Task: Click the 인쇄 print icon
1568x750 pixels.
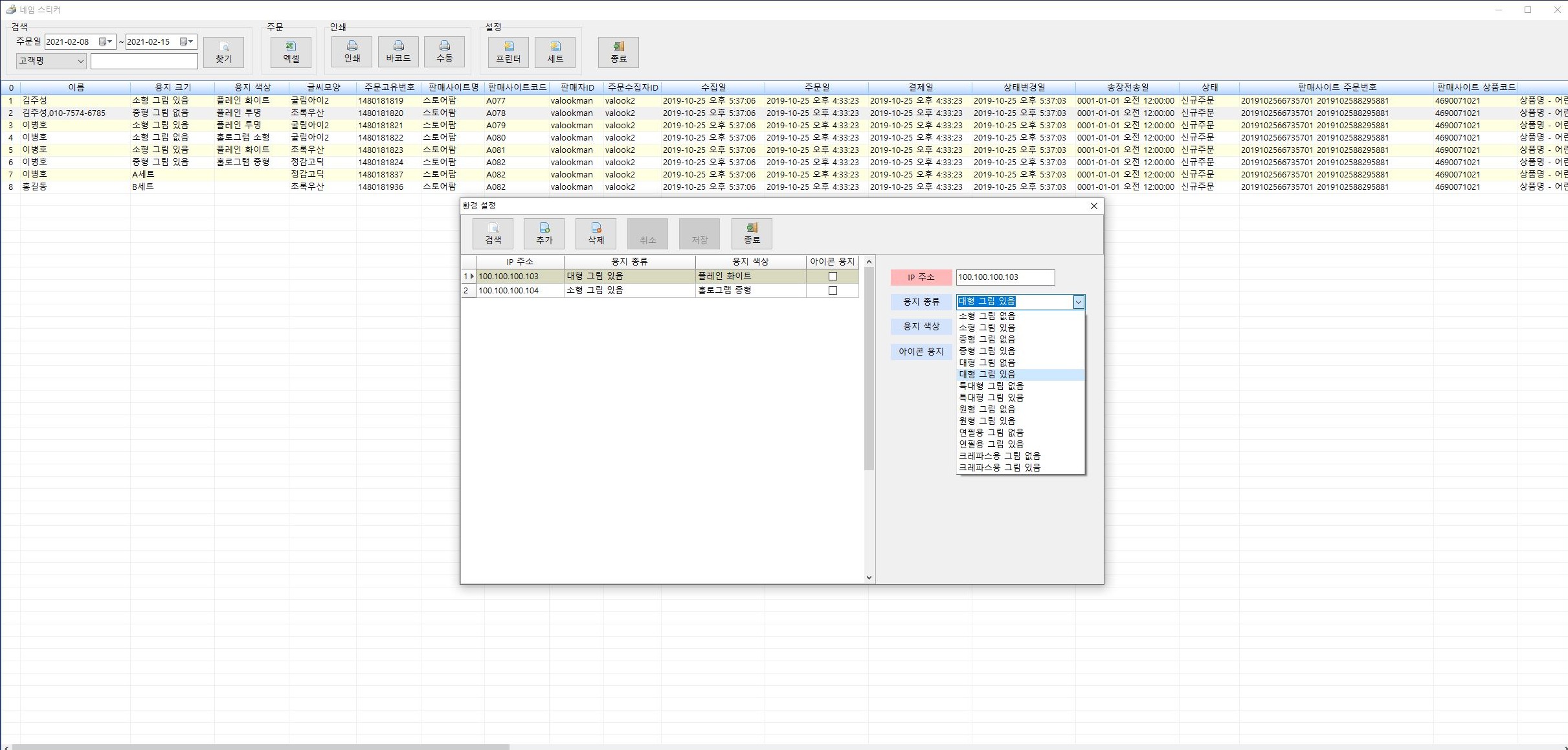Action: tap(352, 52)
